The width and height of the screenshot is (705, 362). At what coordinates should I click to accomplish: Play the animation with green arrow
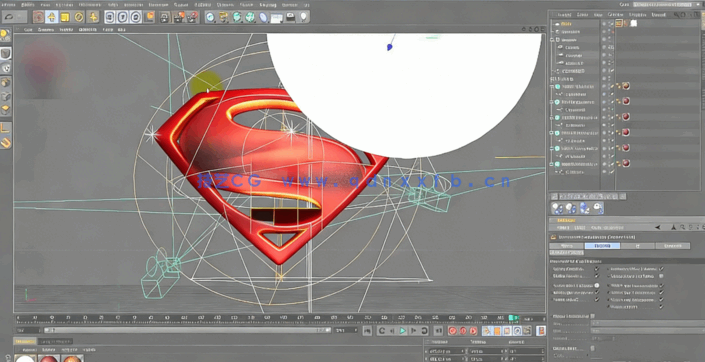[x=402, y=331]
